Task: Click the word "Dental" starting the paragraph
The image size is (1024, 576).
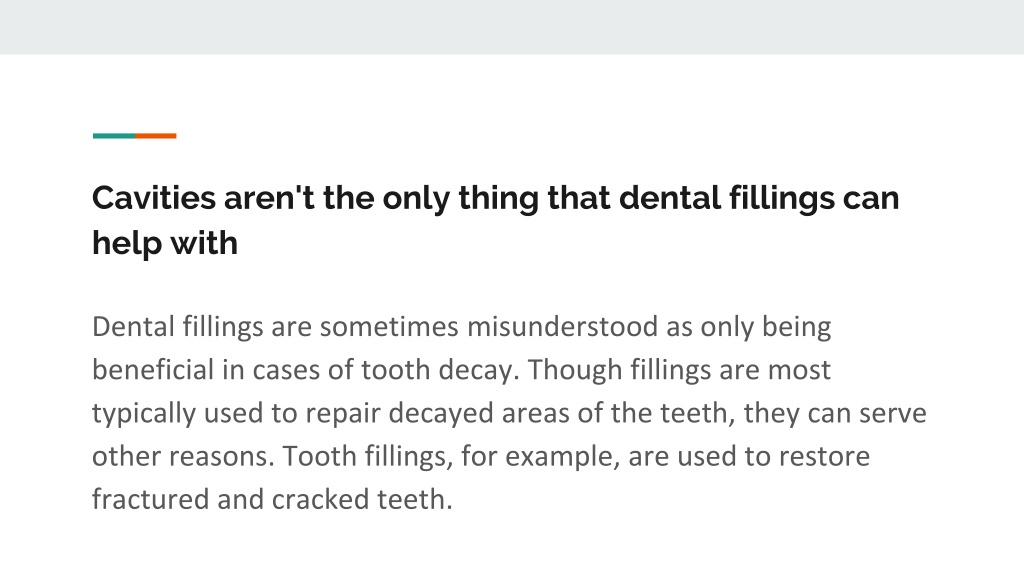Action: 133,327
